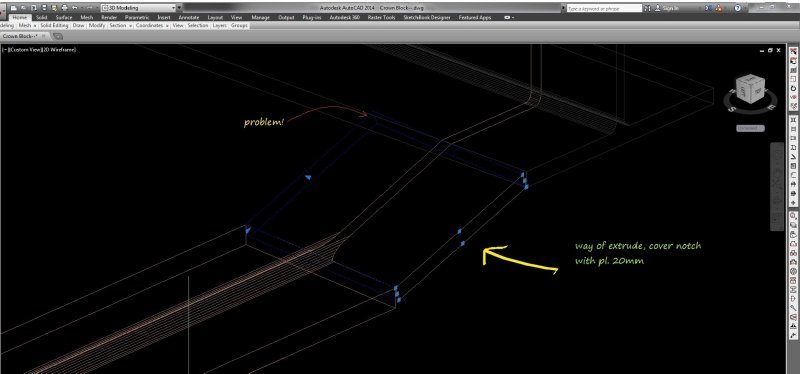Click the zoom magnifier icon in right toolbar
The image size is (800, 374).
[x=793, y=216]
